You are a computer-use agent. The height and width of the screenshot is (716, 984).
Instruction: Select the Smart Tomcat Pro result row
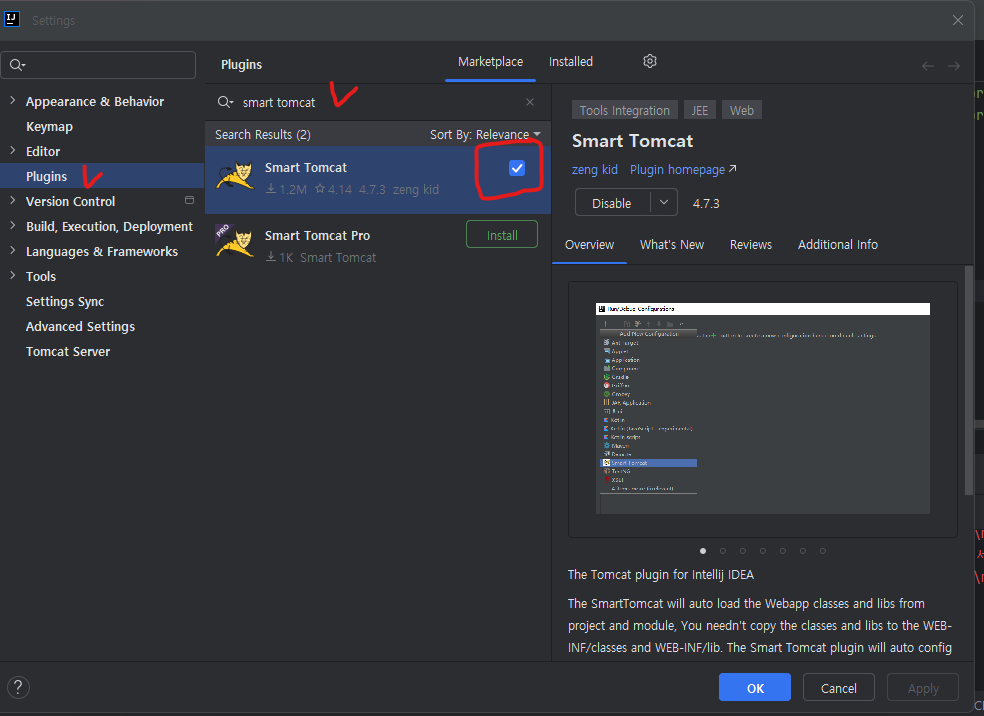point(378,246)
